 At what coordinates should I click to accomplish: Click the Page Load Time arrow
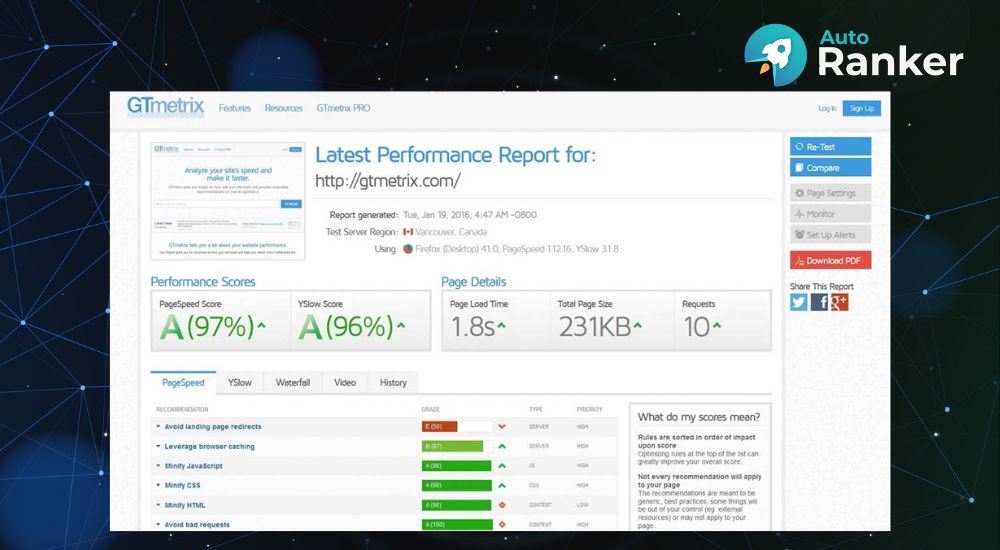point(501,325)
